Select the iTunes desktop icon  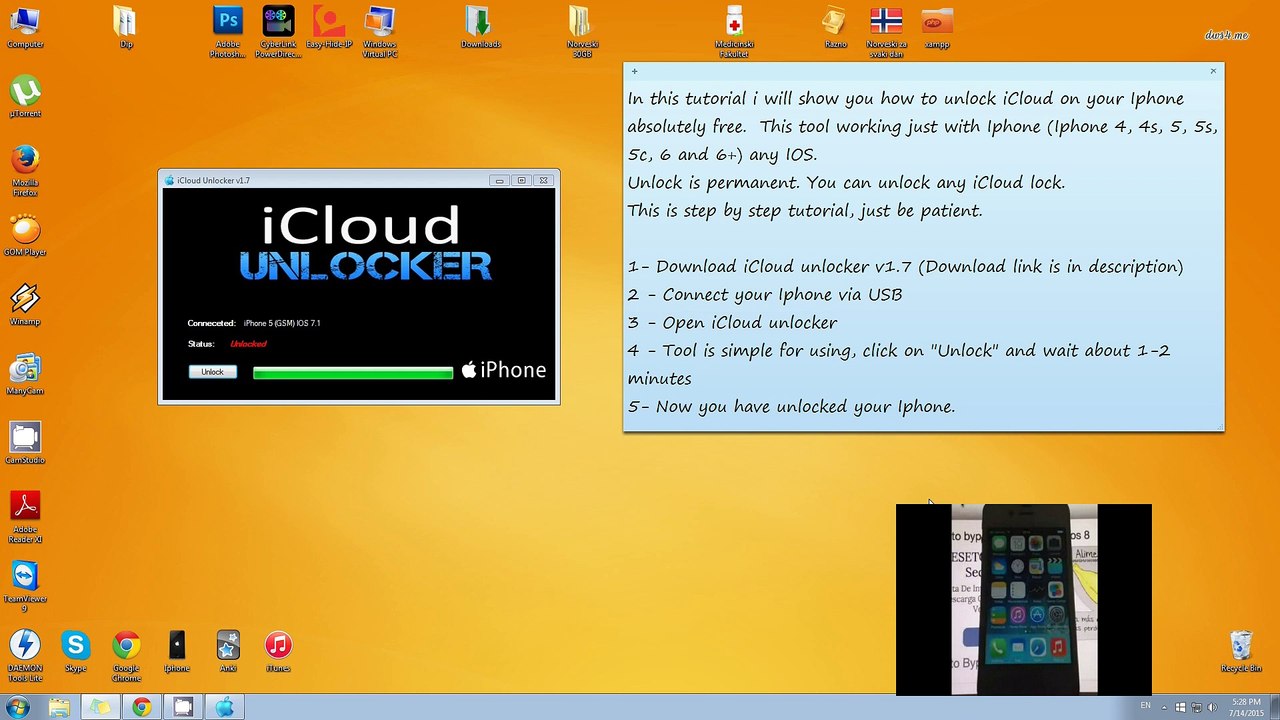278,651
